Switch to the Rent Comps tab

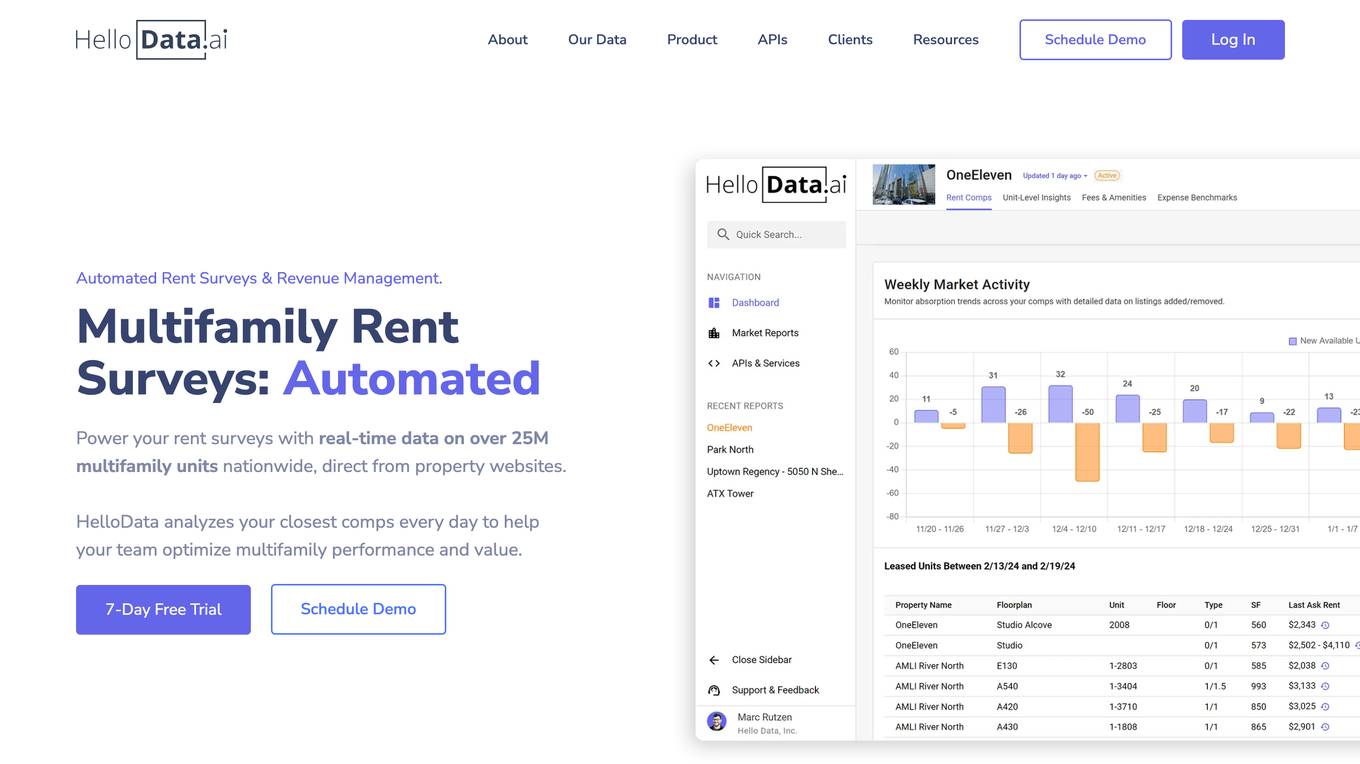[969, 198]
